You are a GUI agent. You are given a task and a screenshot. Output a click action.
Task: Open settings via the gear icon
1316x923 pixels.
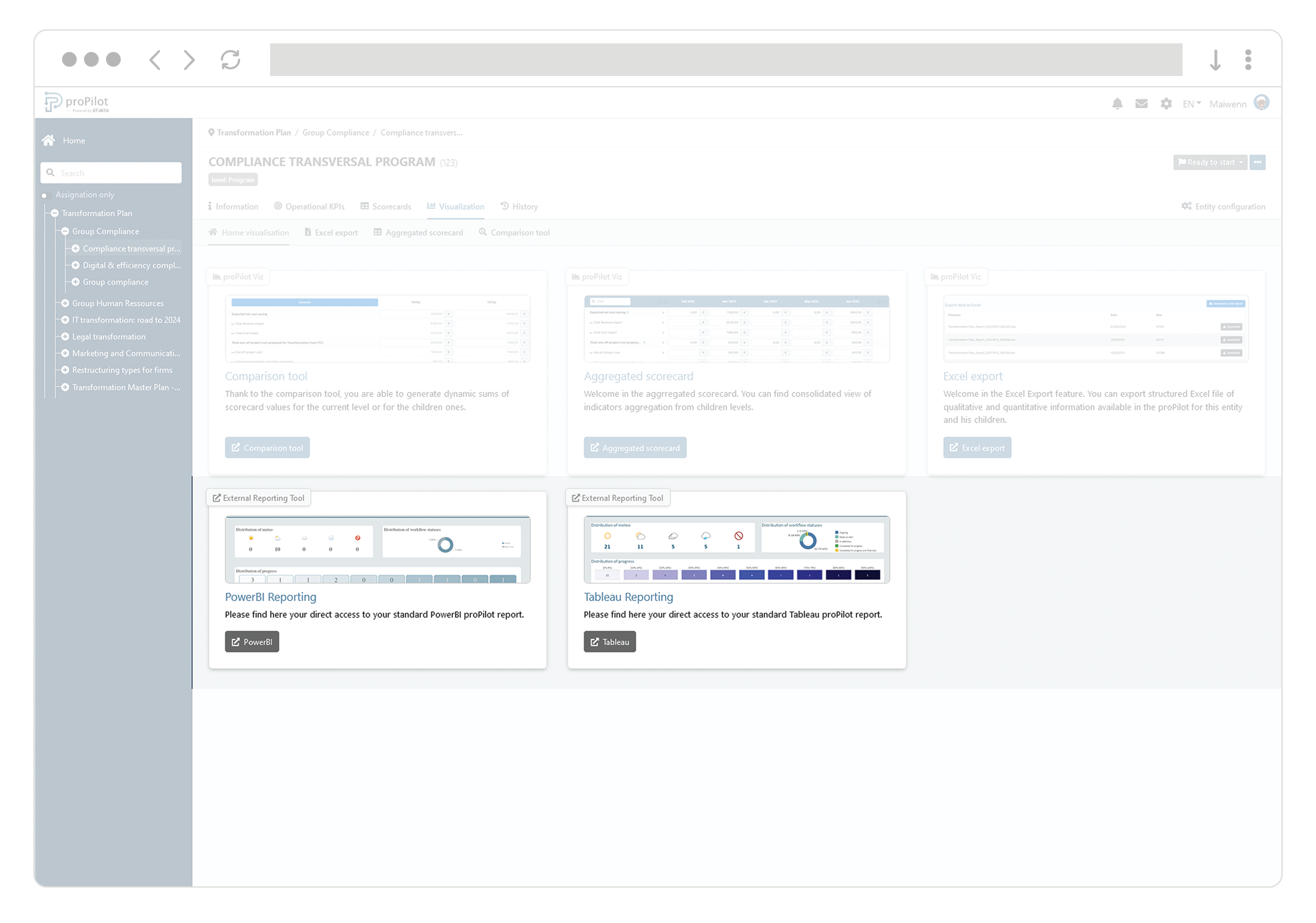[1166, 103]
